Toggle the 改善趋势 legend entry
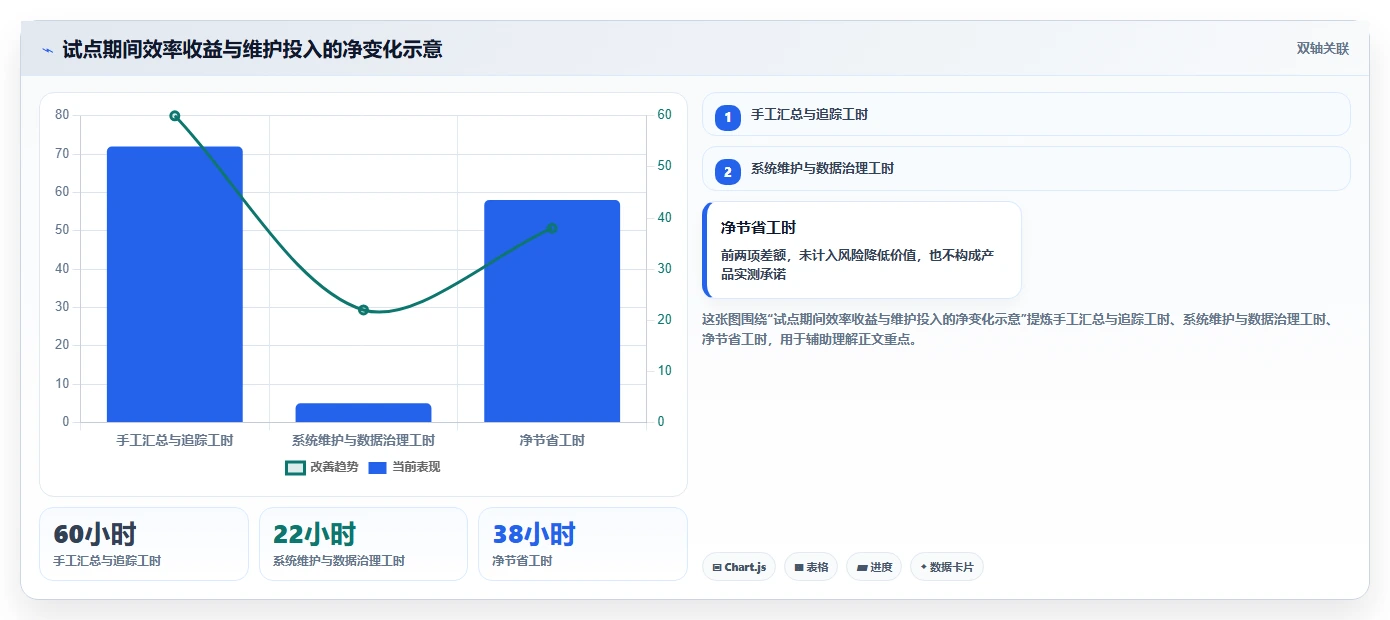The image size is (1390, 620). (x=322, y=467)
